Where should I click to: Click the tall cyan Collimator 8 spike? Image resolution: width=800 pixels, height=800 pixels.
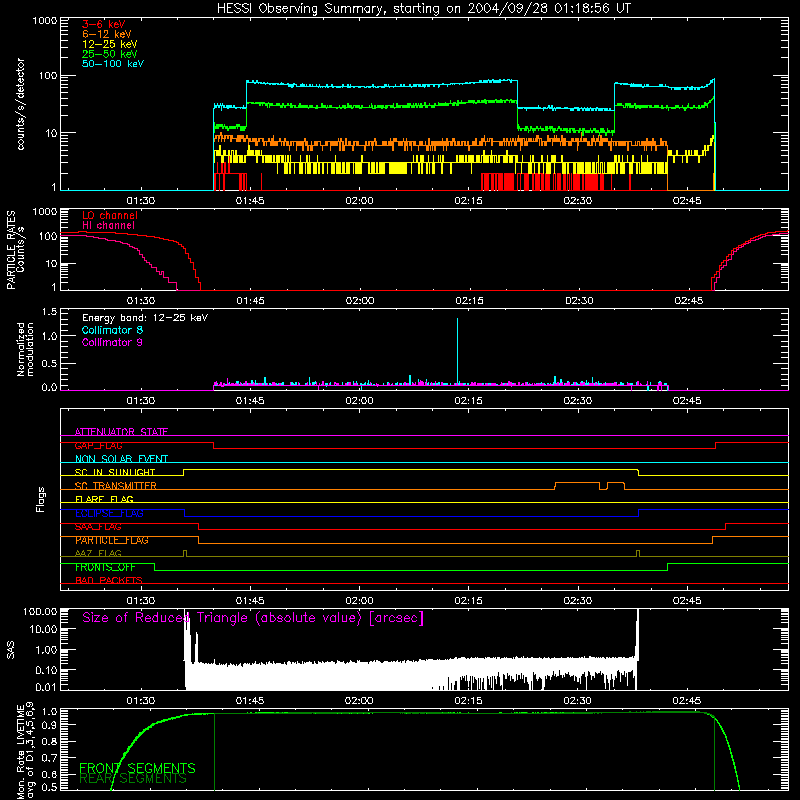[x=457, y=350]
